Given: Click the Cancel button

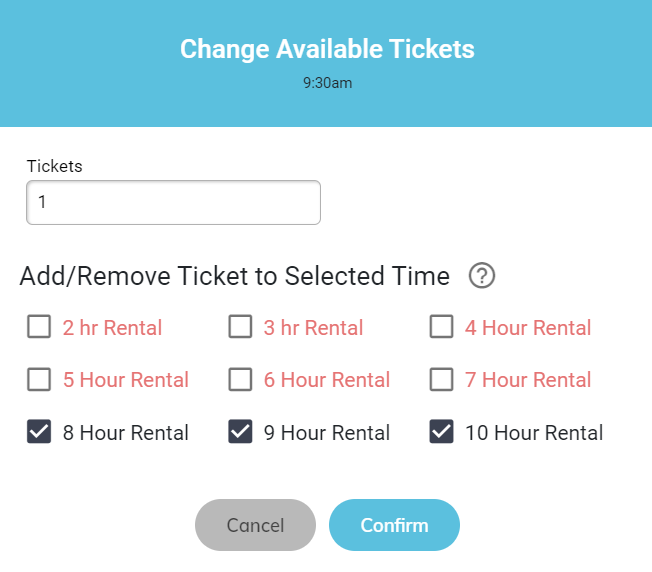Looking at the screenshot, I should (x=255, y=525).
